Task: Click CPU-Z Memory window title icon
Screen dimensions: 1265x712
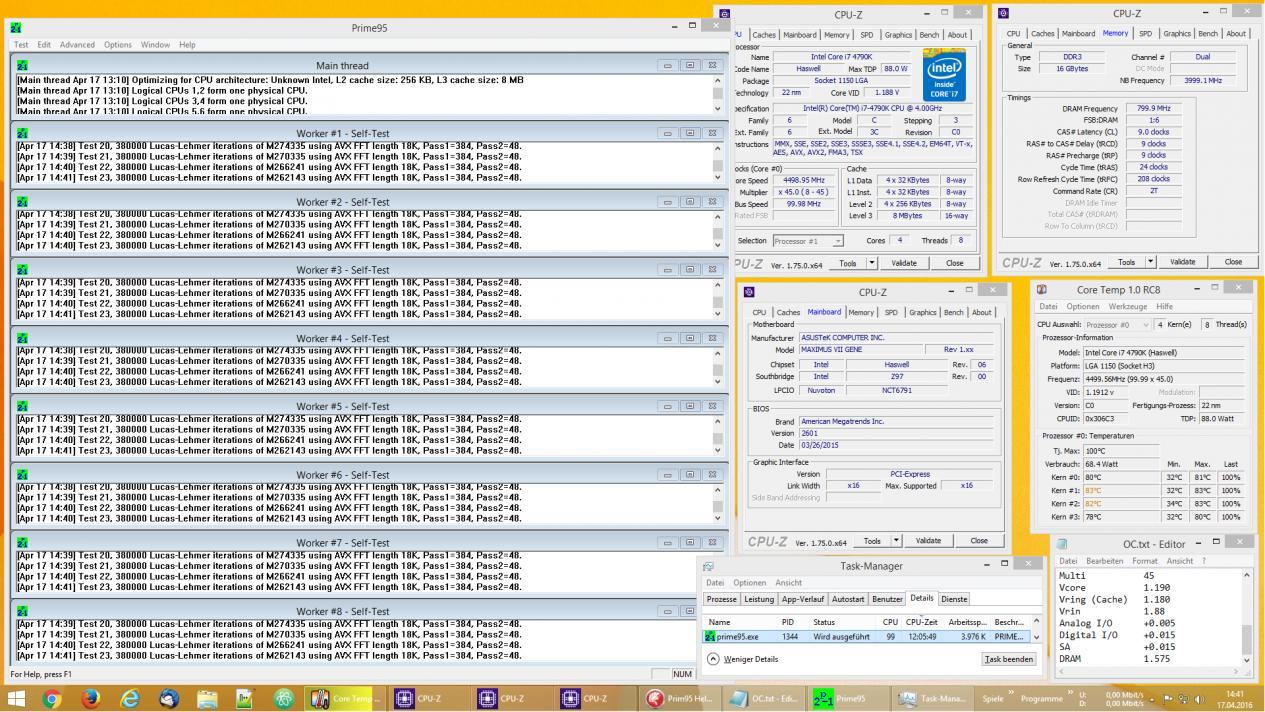Action: click(x=1003, y=14)
